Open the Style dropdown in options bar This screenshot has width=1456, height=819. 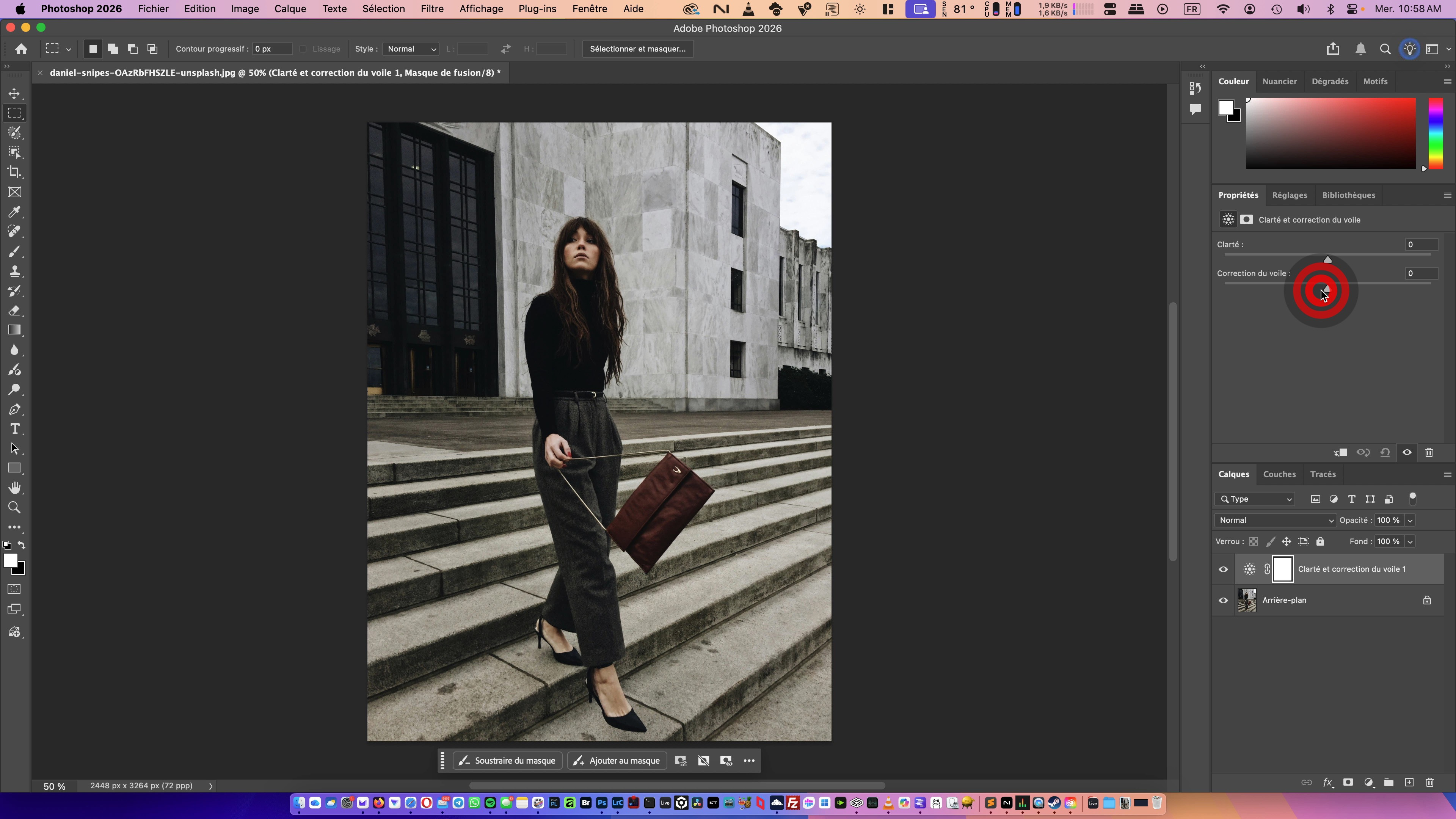click(411, 49)
